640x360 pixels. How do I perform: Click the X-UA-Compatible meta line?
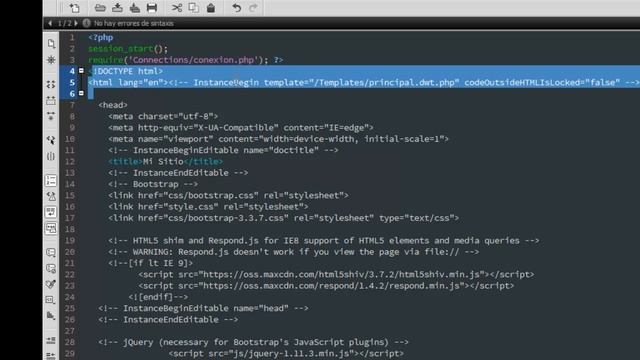(x=241, y=128)
